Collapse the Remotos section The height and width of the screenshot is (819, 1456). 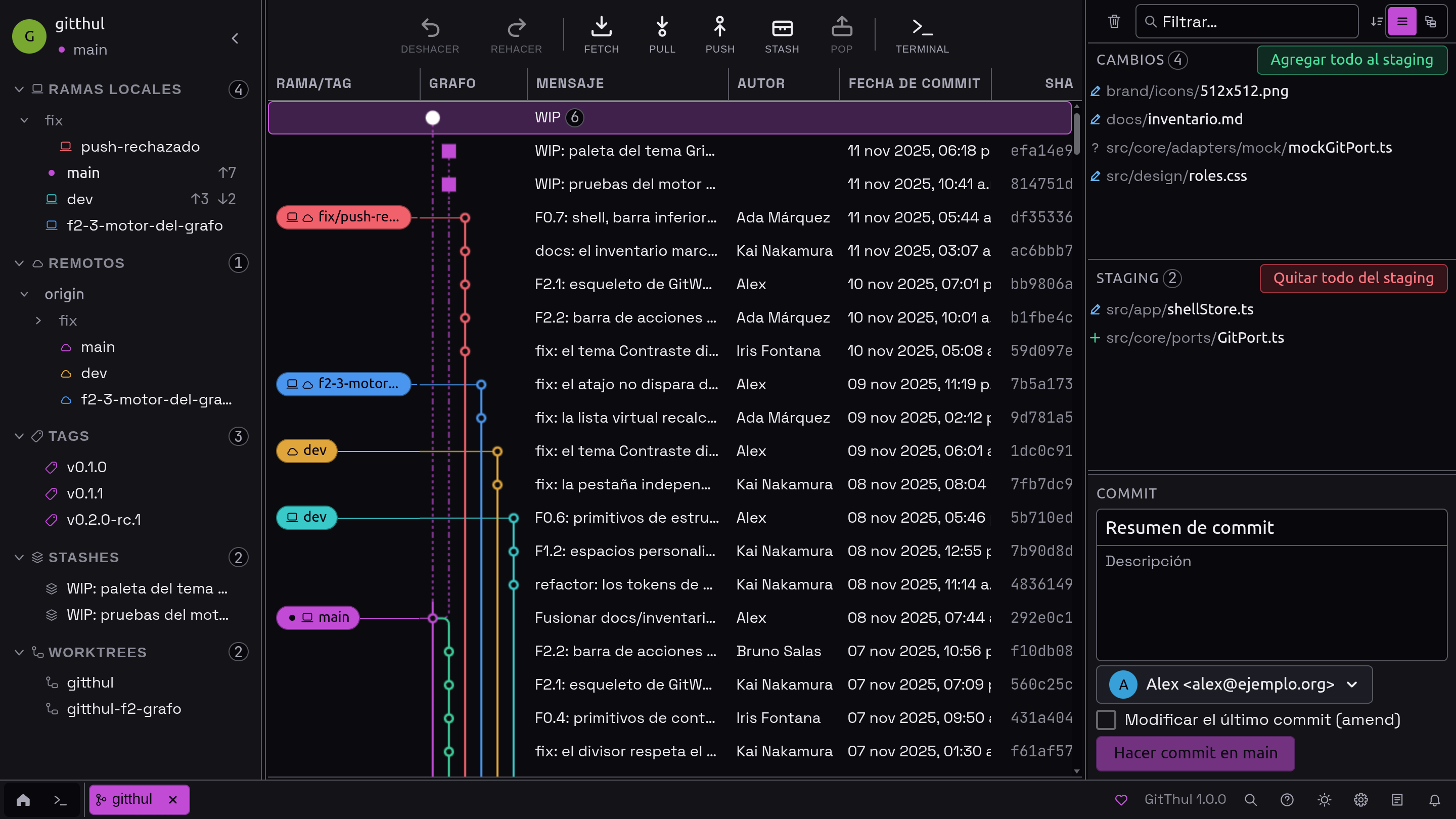(x=19, y=263)
